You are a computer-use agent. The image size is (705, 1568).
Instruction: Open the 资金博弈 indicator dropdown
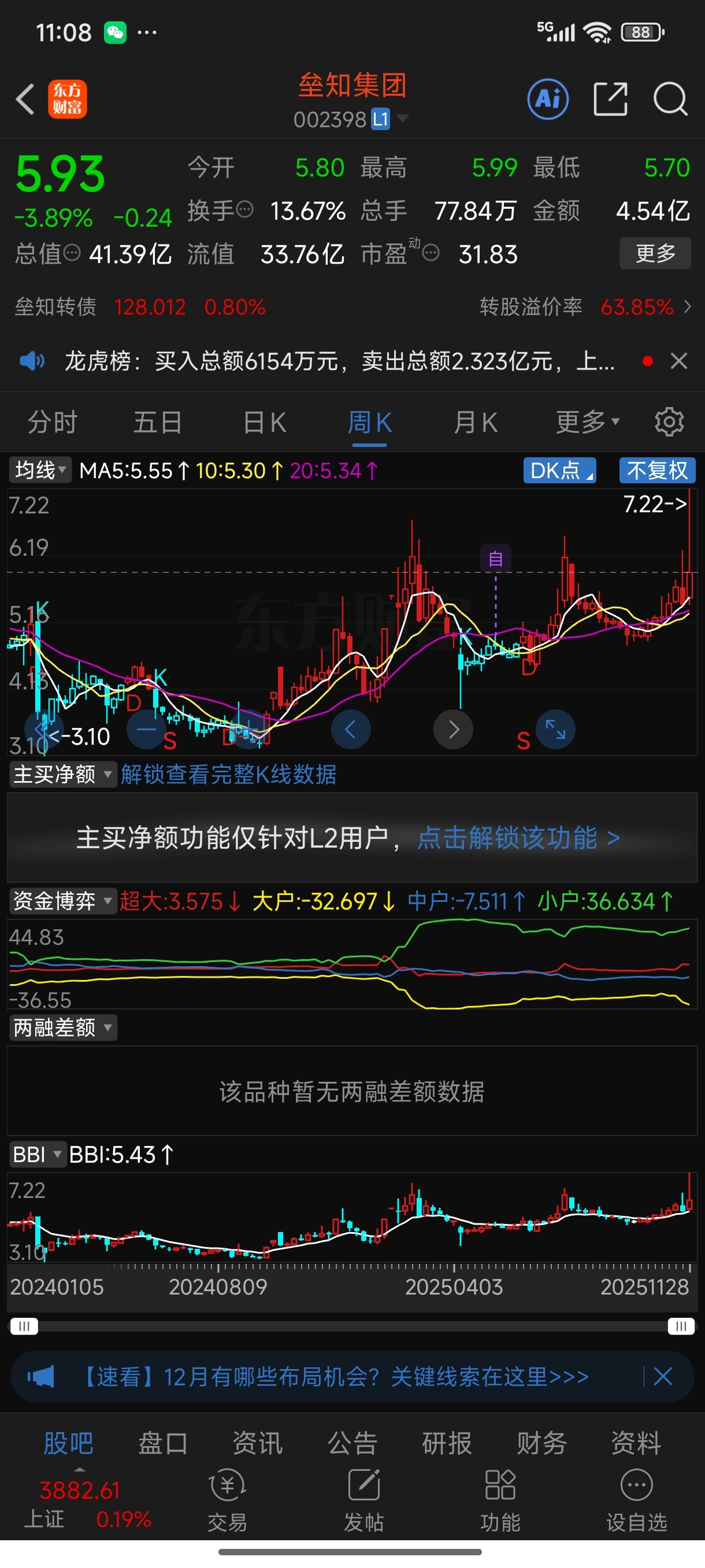pyautogui.click(x=62, y=900)
